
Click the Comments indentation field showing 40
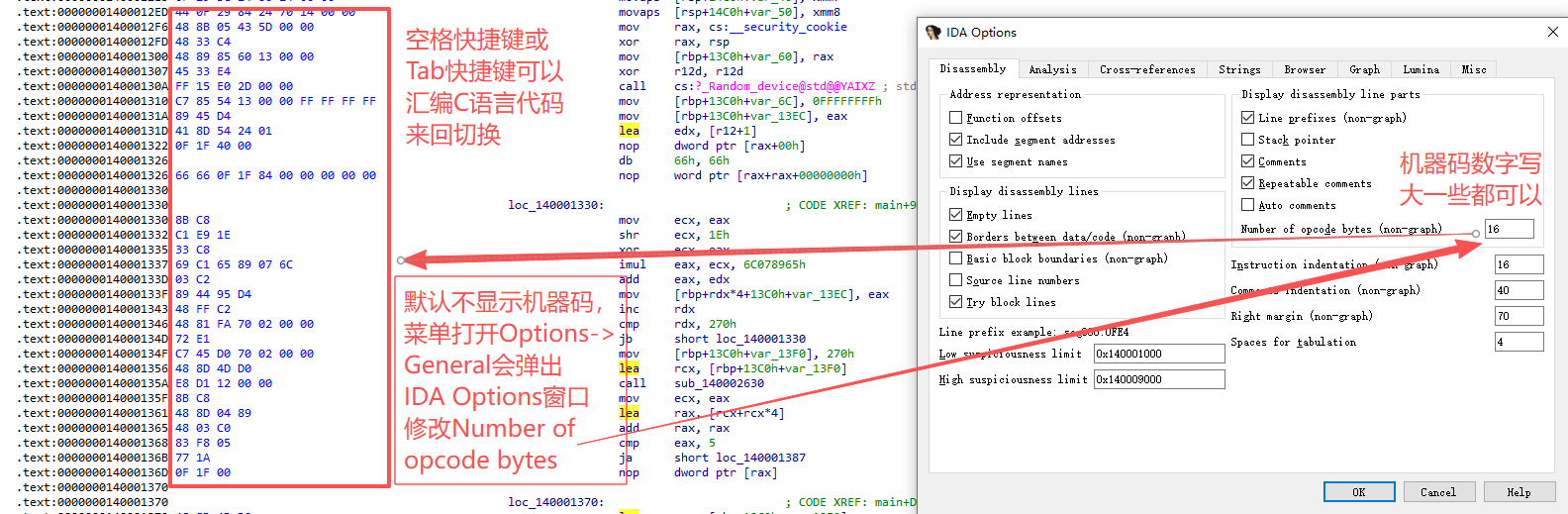(1519, 290)
